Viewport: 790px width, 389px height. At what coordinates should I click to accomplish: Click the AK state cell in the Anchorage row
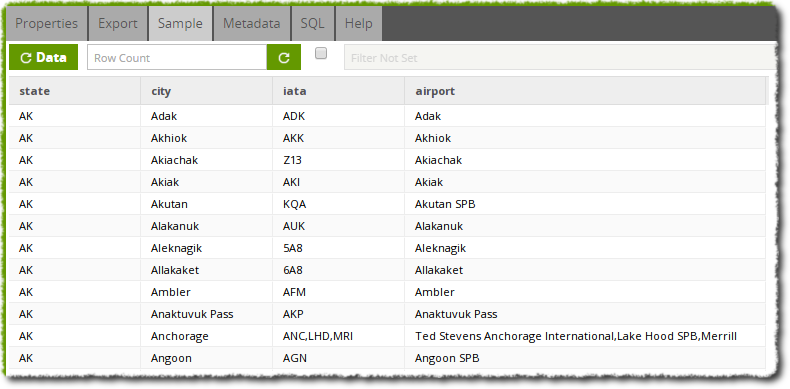click(75, 336)
